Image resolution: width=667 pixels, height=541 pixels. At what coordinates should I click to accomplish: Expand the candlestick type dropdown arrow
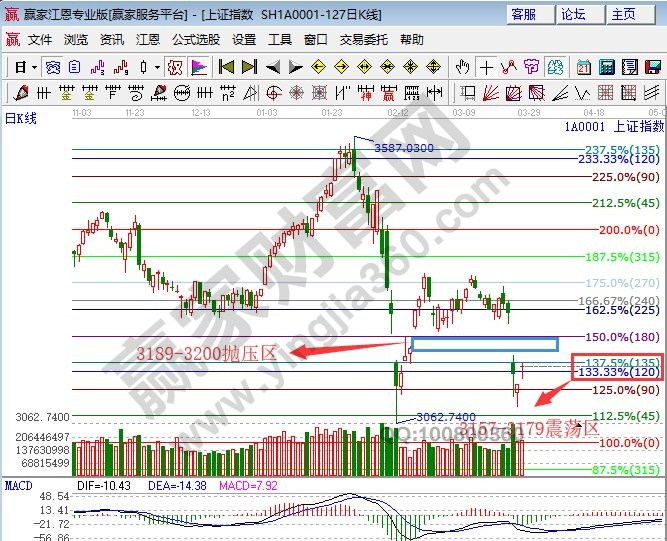(157, 68)
